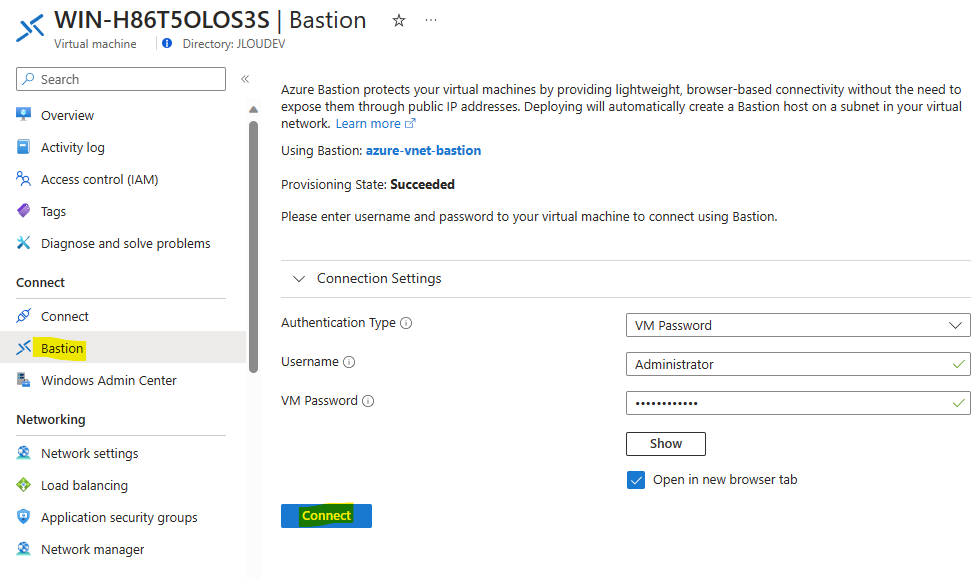The image size is (978, 579).
Task: Favorite this page with the star icon
Action: [x=399, y=21]
